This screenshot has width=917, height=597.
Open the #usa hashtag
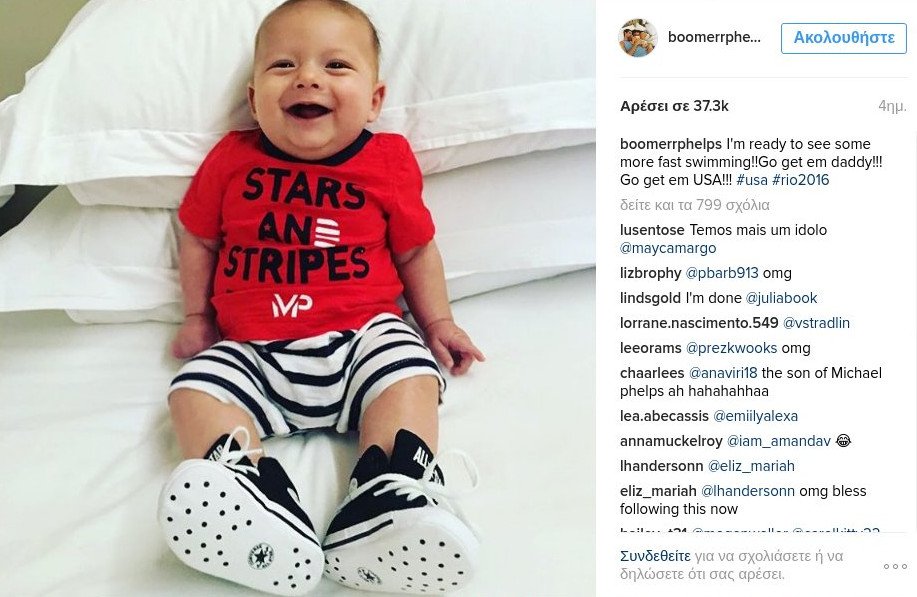[x=751, y=180]
